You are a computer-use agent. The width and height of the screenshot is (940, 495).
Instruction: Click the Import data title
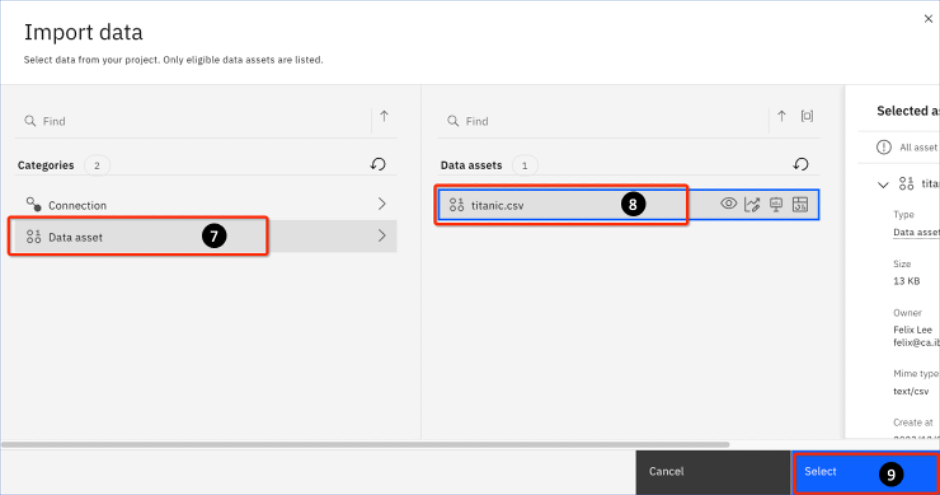[83, 32]
